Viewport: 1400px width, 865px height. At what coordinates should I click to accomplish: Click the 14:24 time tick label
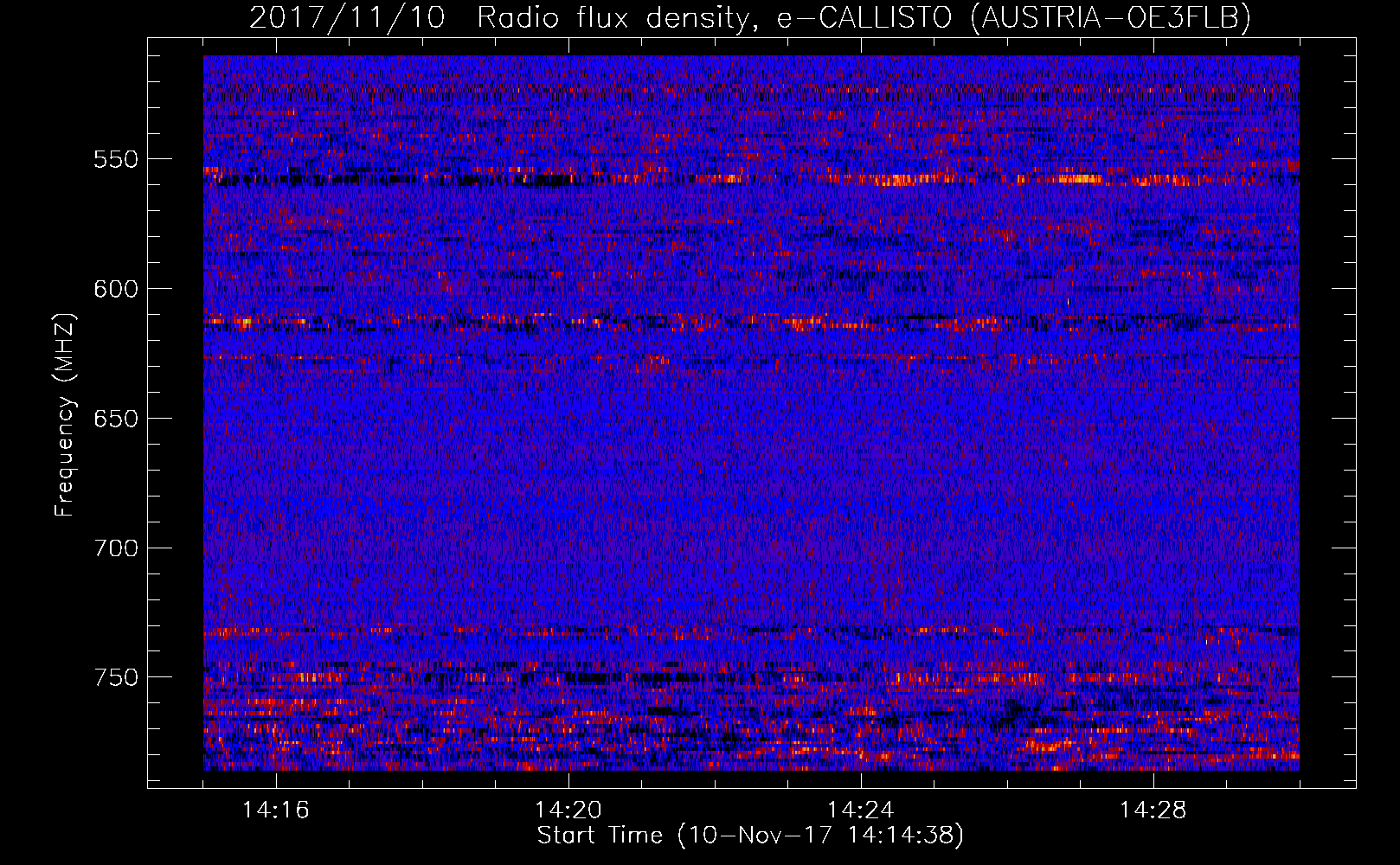861,810
